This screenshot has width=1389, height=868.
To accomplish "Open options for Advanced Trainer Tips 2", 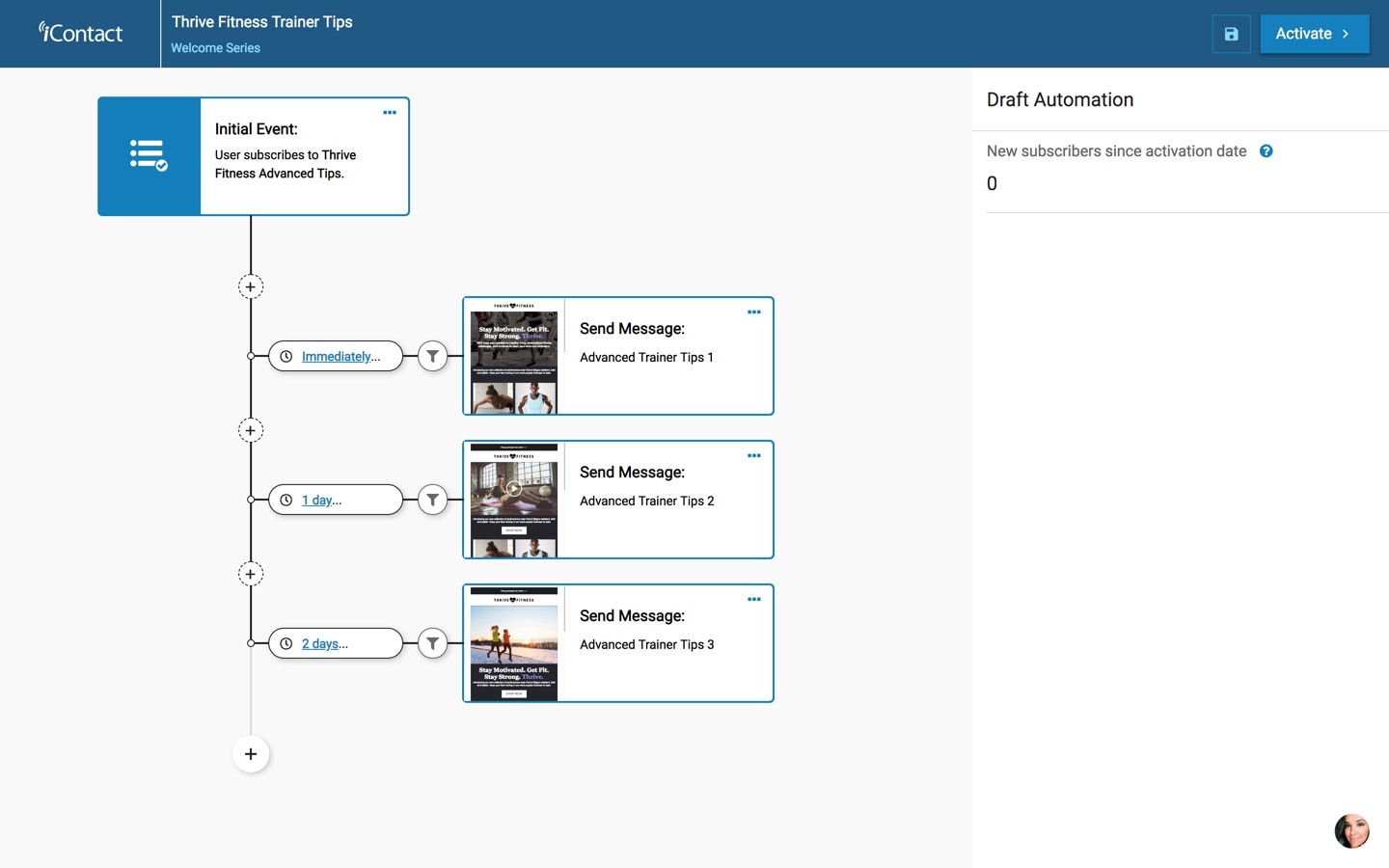I will pos(754,456).
